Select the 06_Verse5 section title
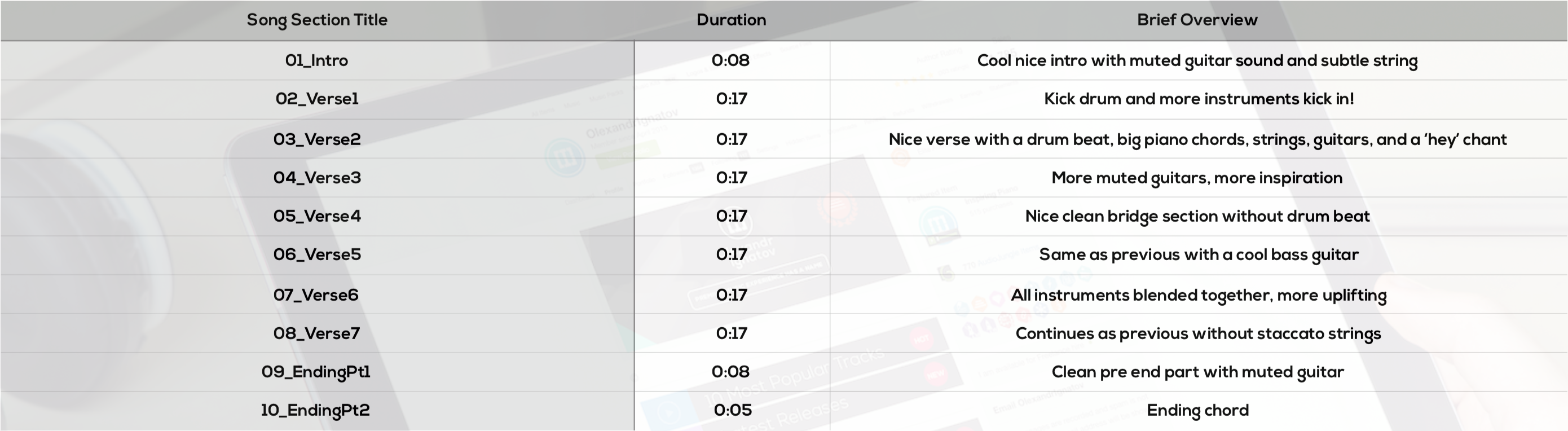The width and height of the screenshot is (1568, 431). (316, 254)
